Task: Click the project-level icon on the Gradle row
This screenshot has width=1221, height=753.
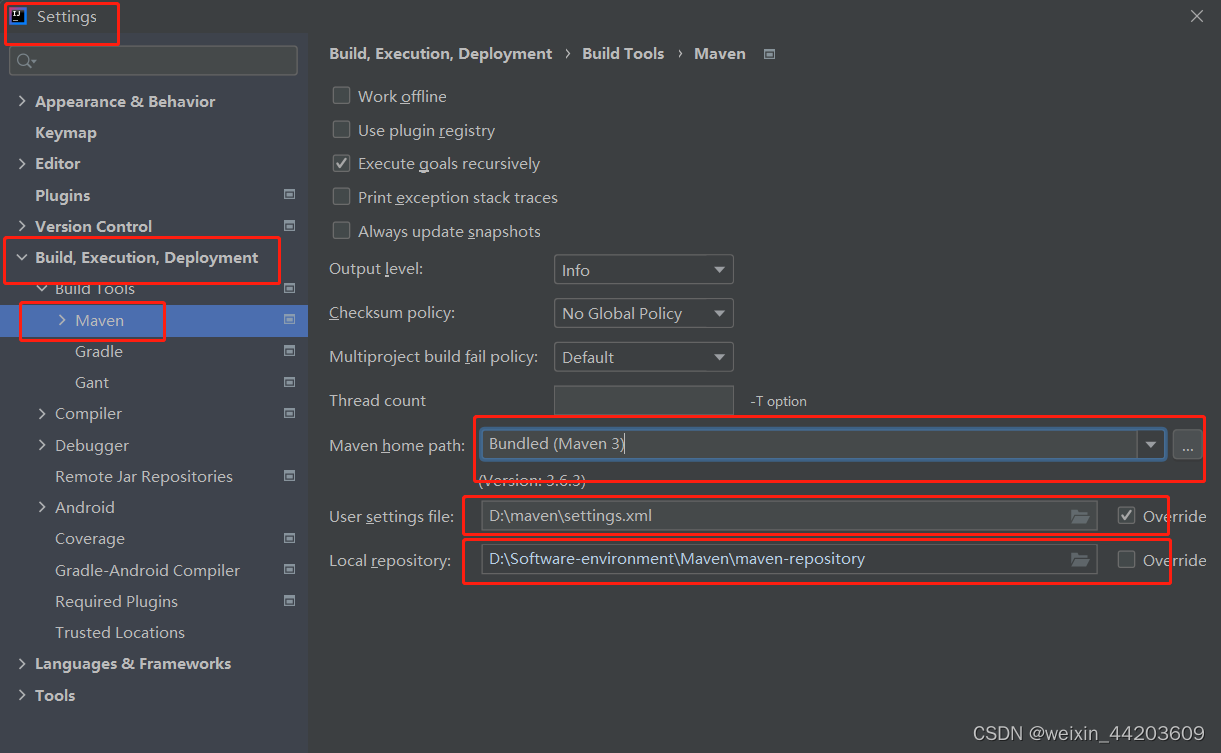Action: click(x=289, y=351)
